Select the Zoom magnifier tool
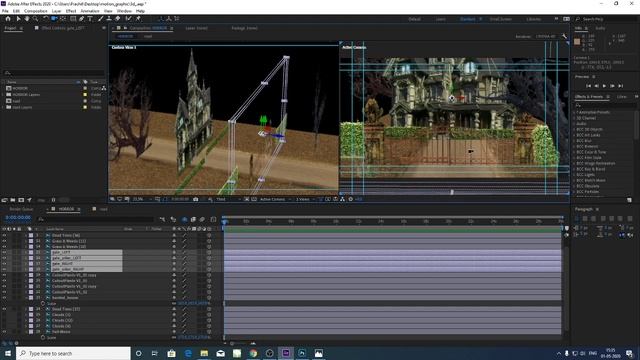640x360 pixels. [36, 19]
